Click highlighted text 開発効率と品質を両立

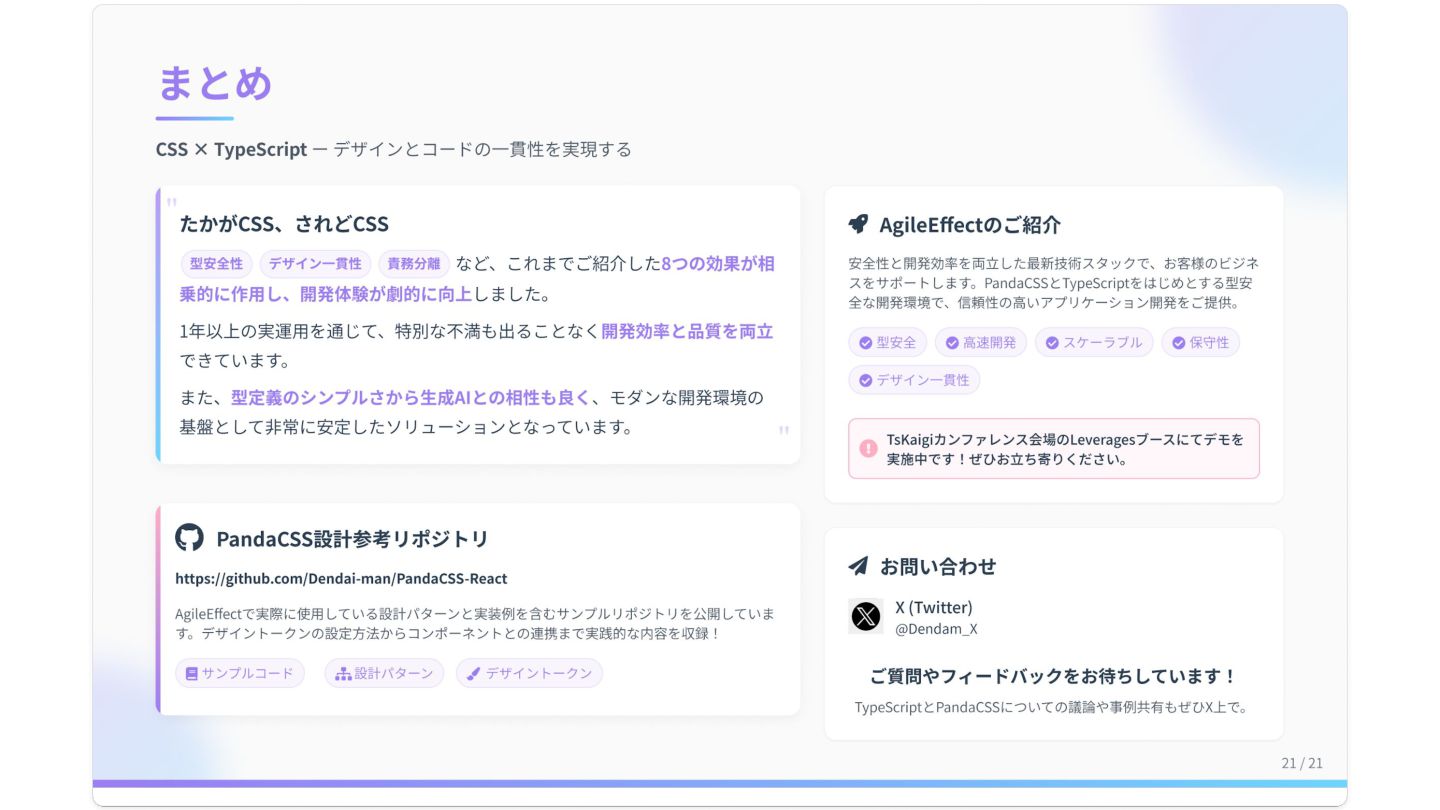[687, 331]
